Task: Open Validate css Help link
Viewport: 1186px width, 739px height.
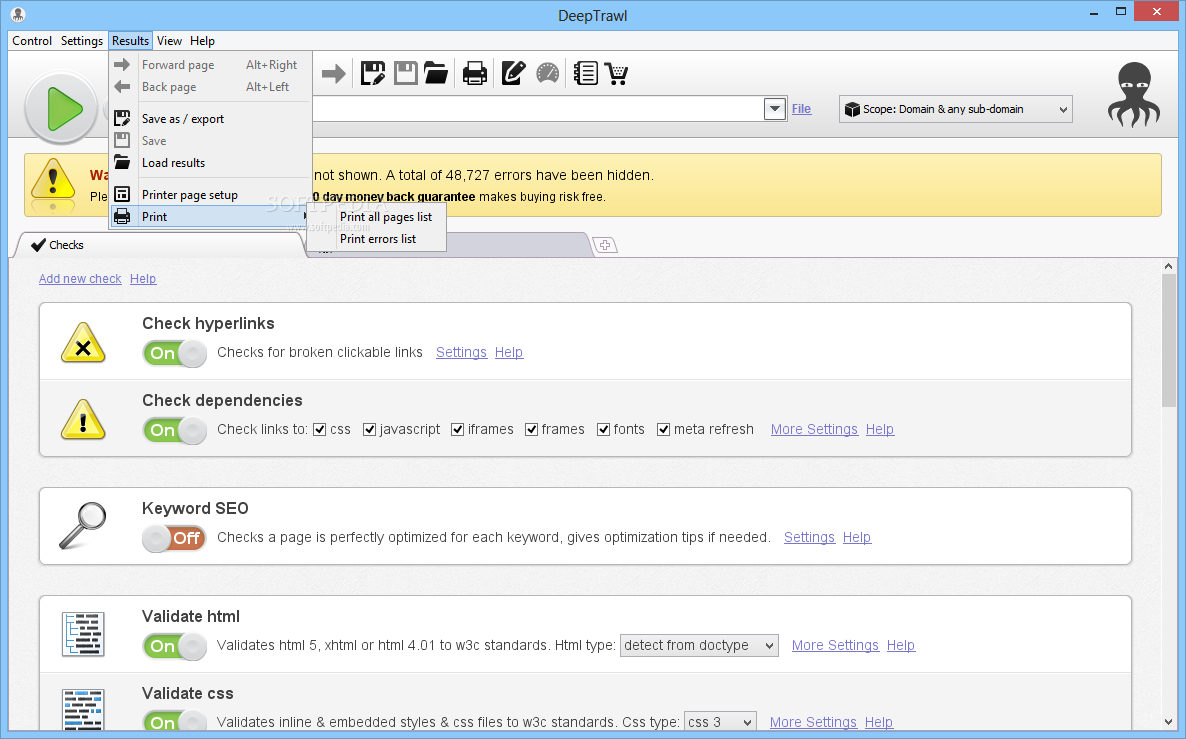Action: coord(879,722)
